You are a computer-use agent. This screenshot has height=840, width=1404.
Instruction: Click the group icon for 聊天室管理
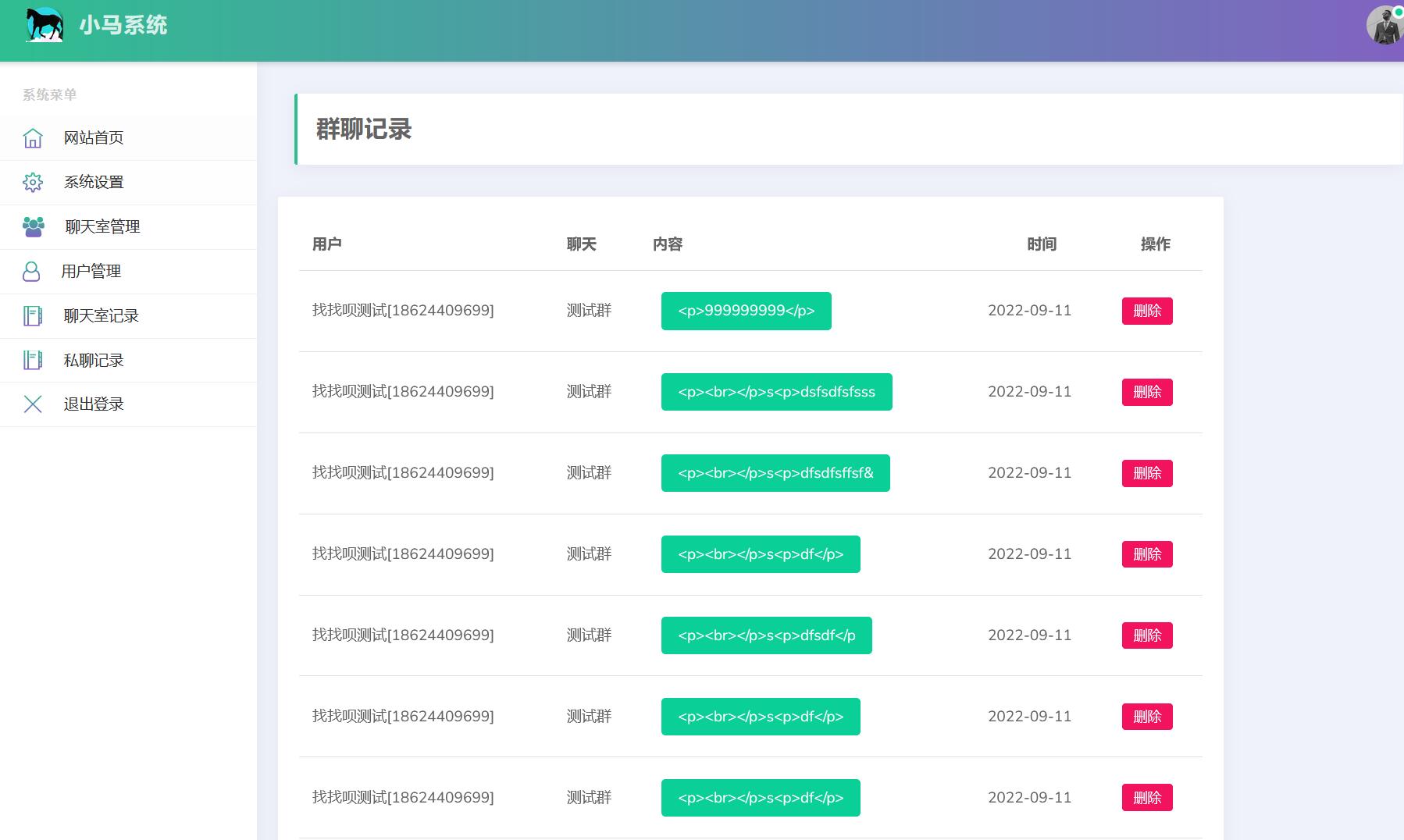tap(34, 227)
